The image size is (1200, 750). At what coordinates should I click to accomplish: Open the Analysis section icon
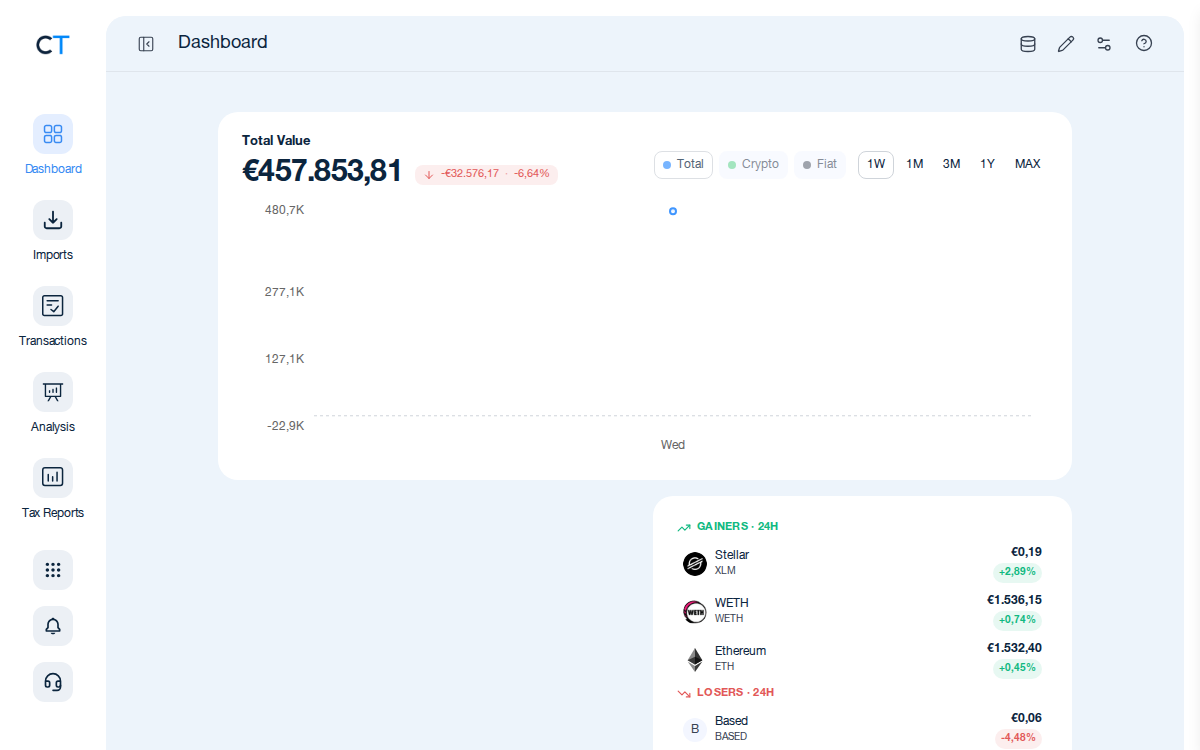(x=53, y=392)
